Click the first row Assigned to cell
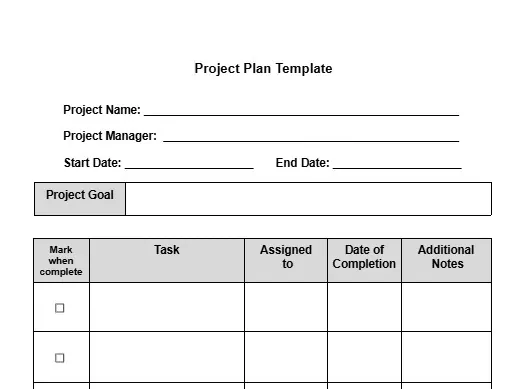This screenshot has height=389, width=526. pyautogui.click(x=286, y=307)
